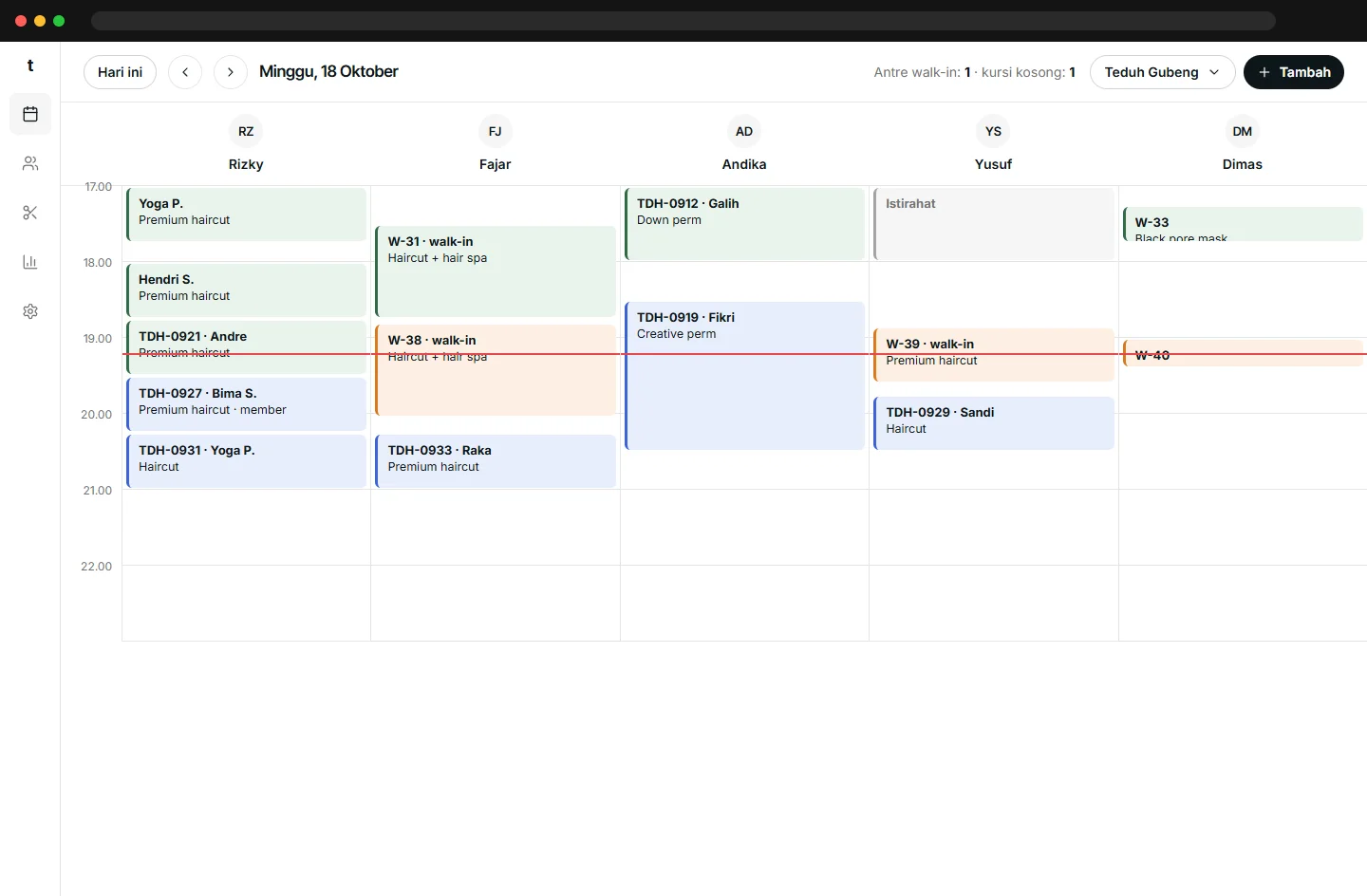Open TDH-0929 Sandi Haircut appointment
The image size is (1367, 896).
pos(994,423)
